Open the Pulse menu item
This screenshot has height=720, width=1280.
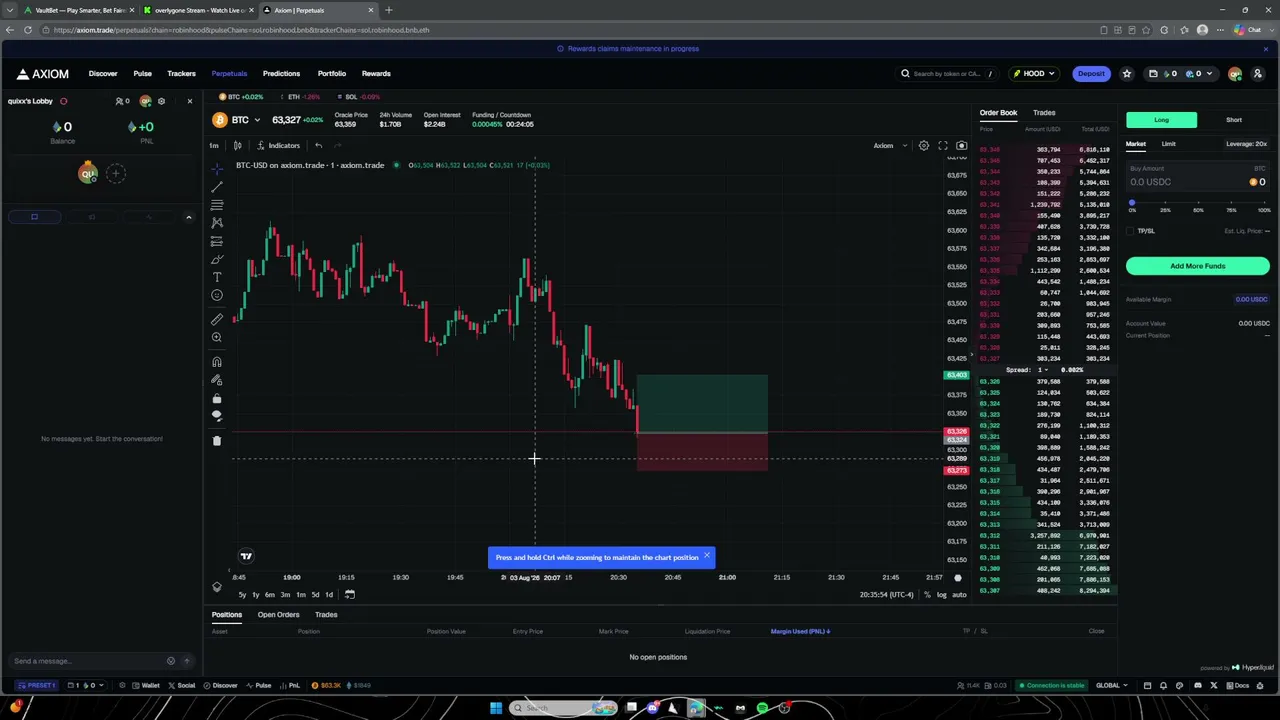[143, 73]
